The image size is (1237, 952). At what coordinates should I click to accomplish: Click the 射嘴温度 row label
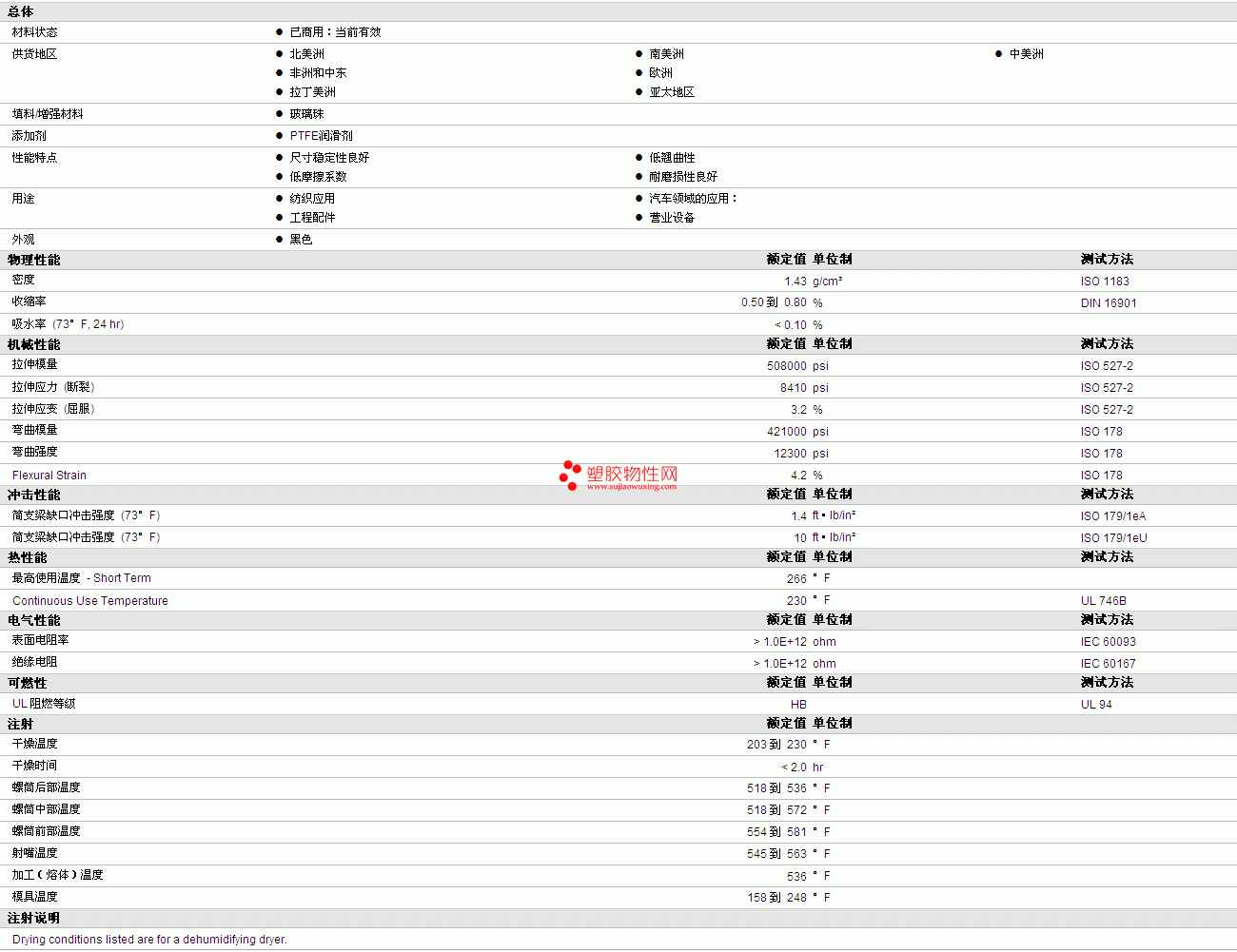(x=34, y=853)
